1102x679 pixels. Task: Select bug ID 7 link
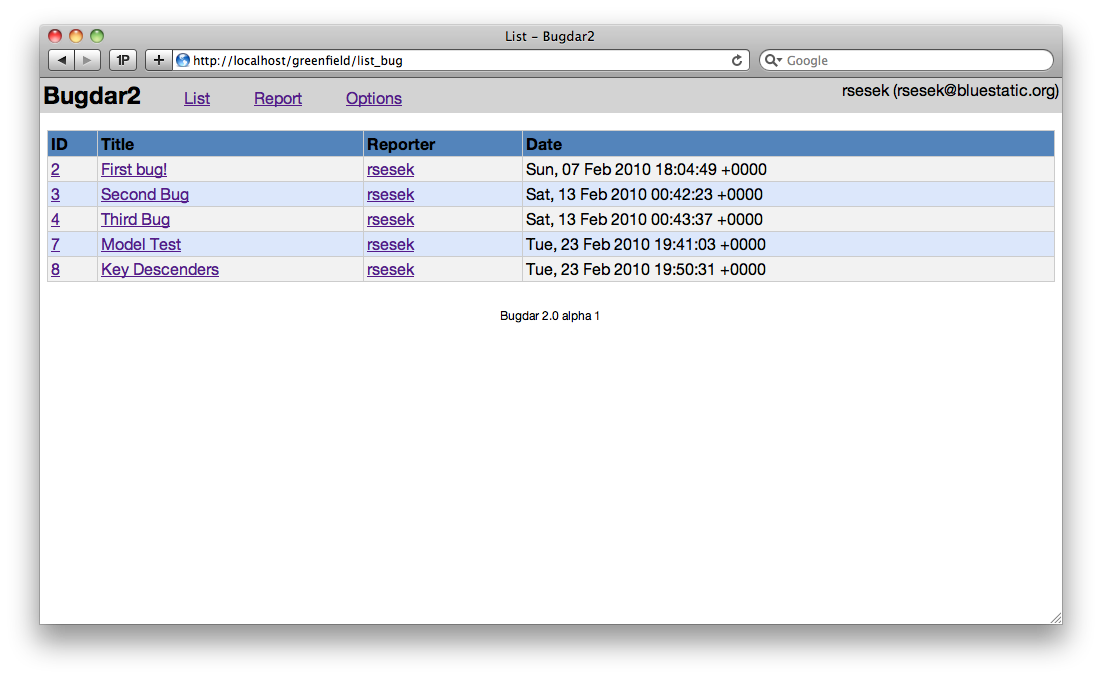pos(56,244)
